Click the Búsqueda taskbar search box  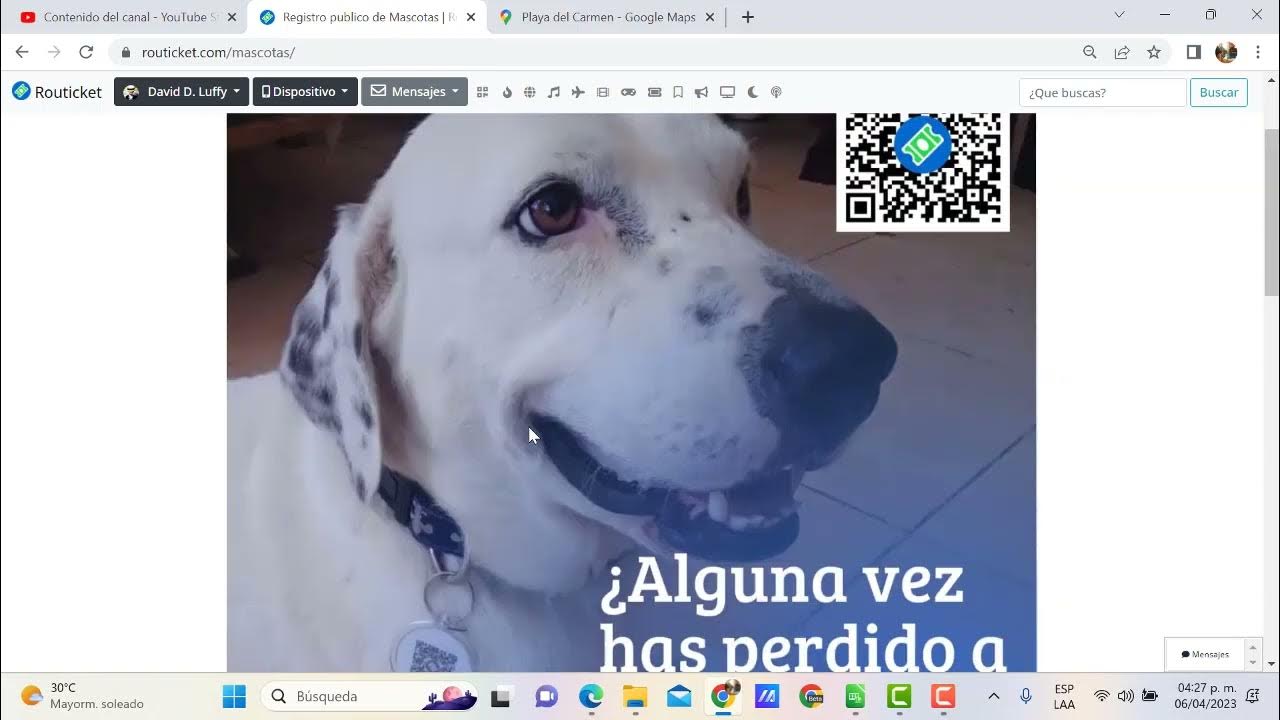click(x=368, y=696)
